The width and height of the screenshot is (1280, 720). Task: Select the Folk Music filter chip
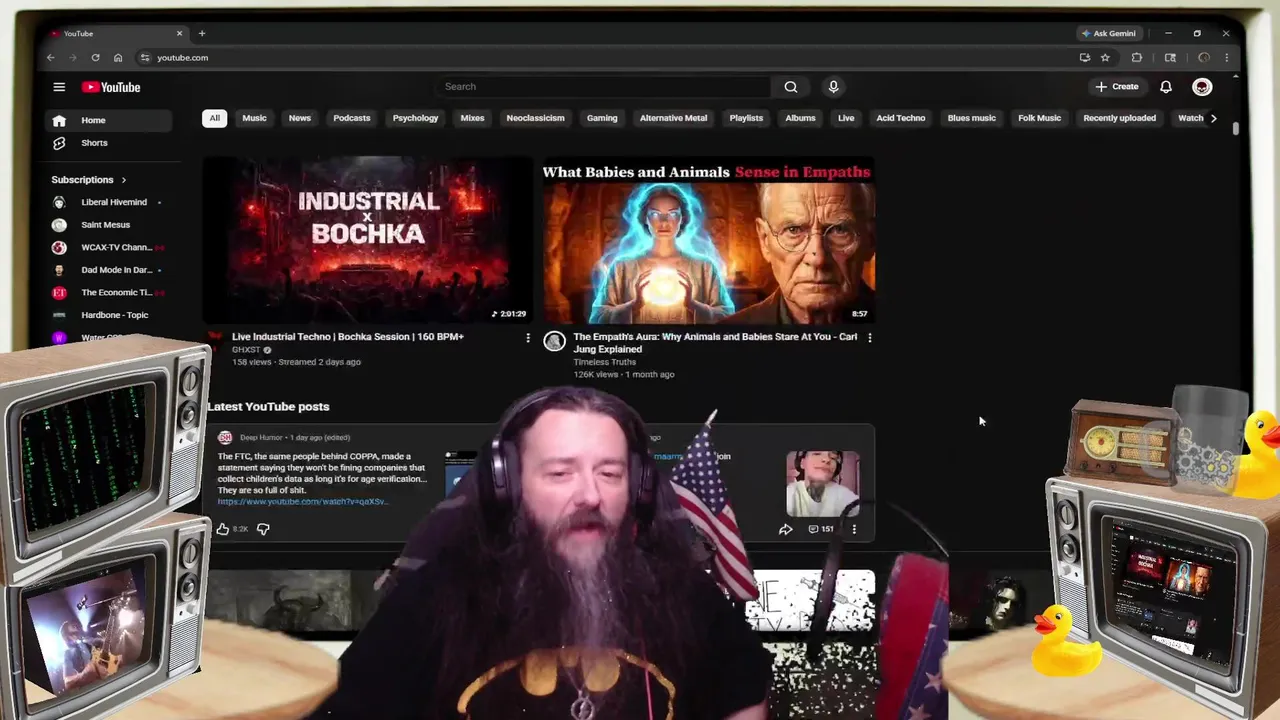[x=1040, y=118]
